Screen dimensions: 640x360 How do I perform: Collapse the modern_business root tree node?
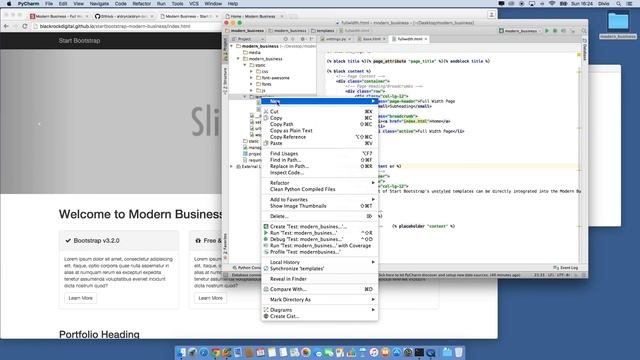232,46
